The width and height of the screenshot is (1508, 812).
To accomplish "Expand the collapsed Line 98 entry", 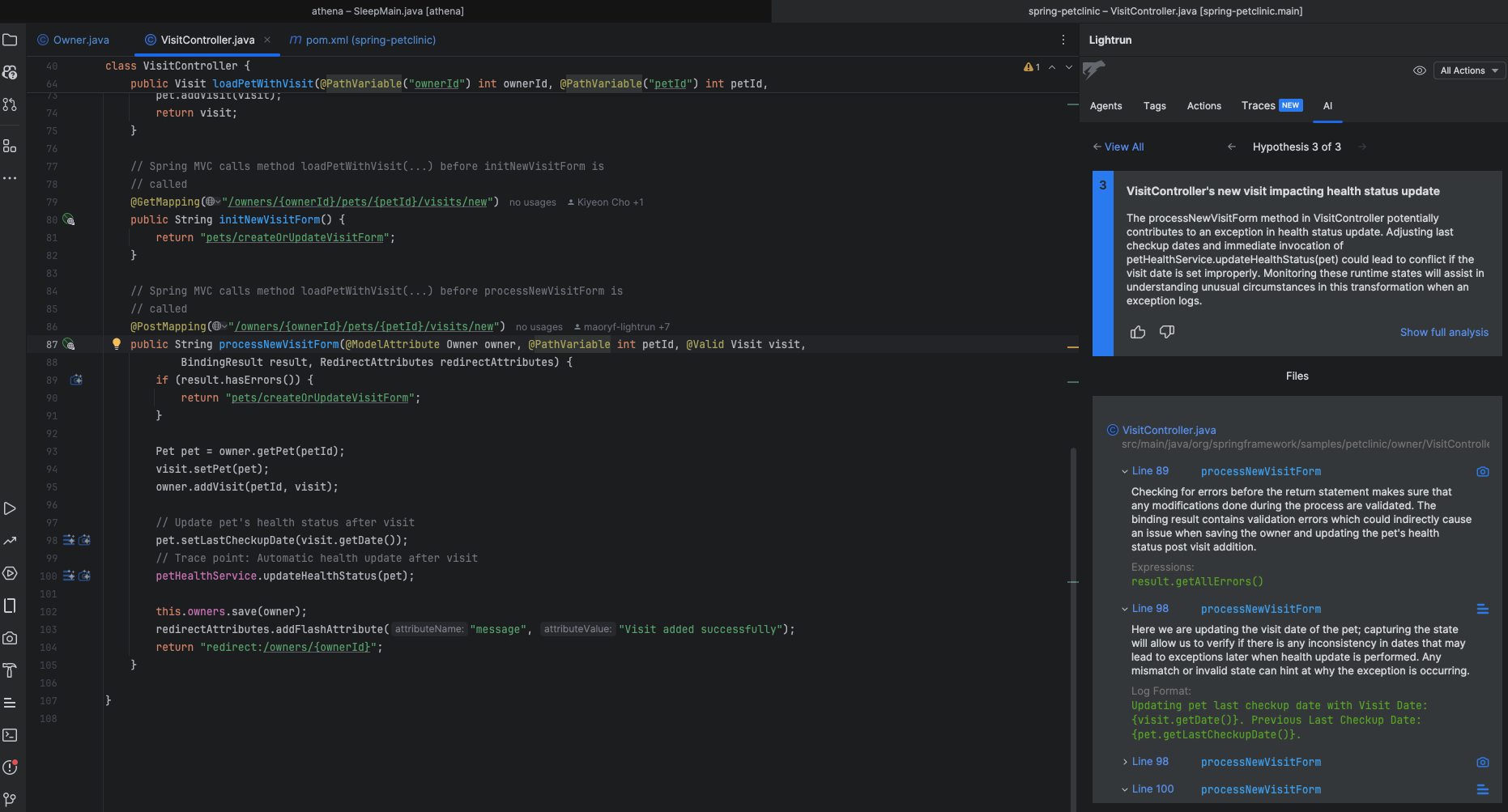I will [x=1124, y=762].
